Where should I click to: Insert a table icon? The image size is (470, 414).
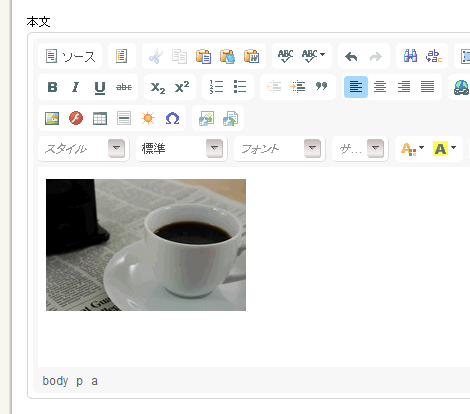coord(100,118)
